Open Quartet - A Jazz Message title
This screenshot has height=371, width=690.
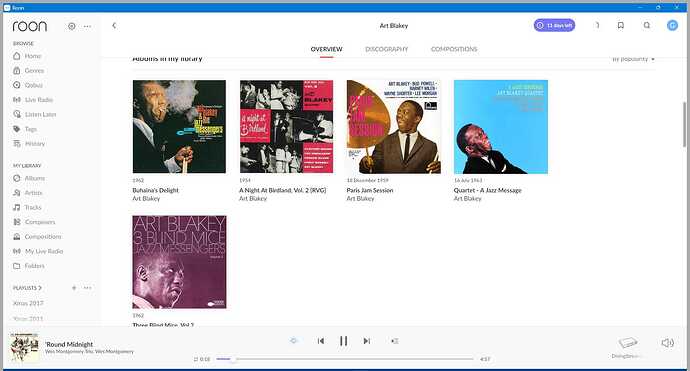tap(488, 190)
